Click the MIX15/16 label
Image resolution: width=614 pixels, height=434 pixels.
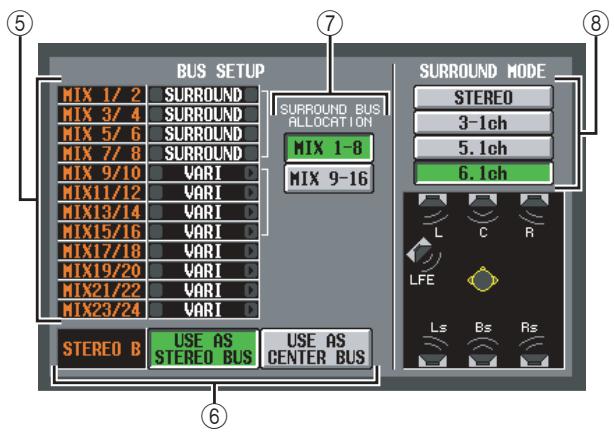[x=101, y=231]
